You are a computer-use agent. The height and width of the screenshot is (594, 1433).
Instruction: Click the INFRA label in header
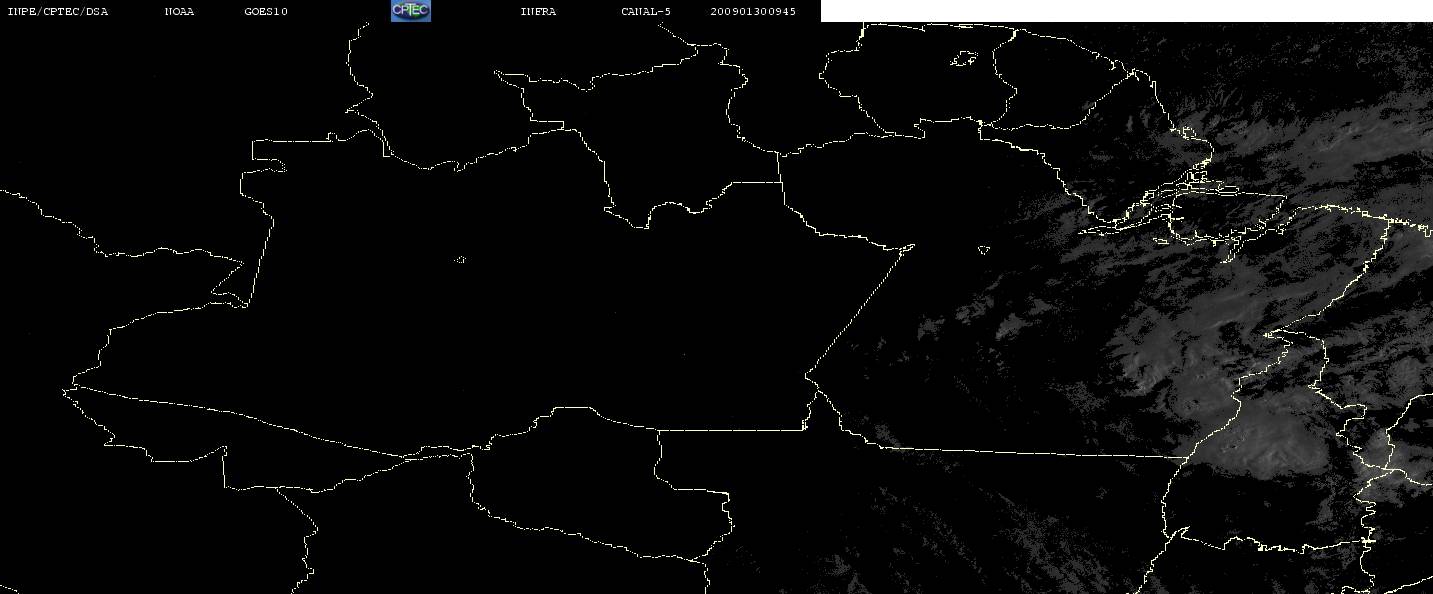538,11
